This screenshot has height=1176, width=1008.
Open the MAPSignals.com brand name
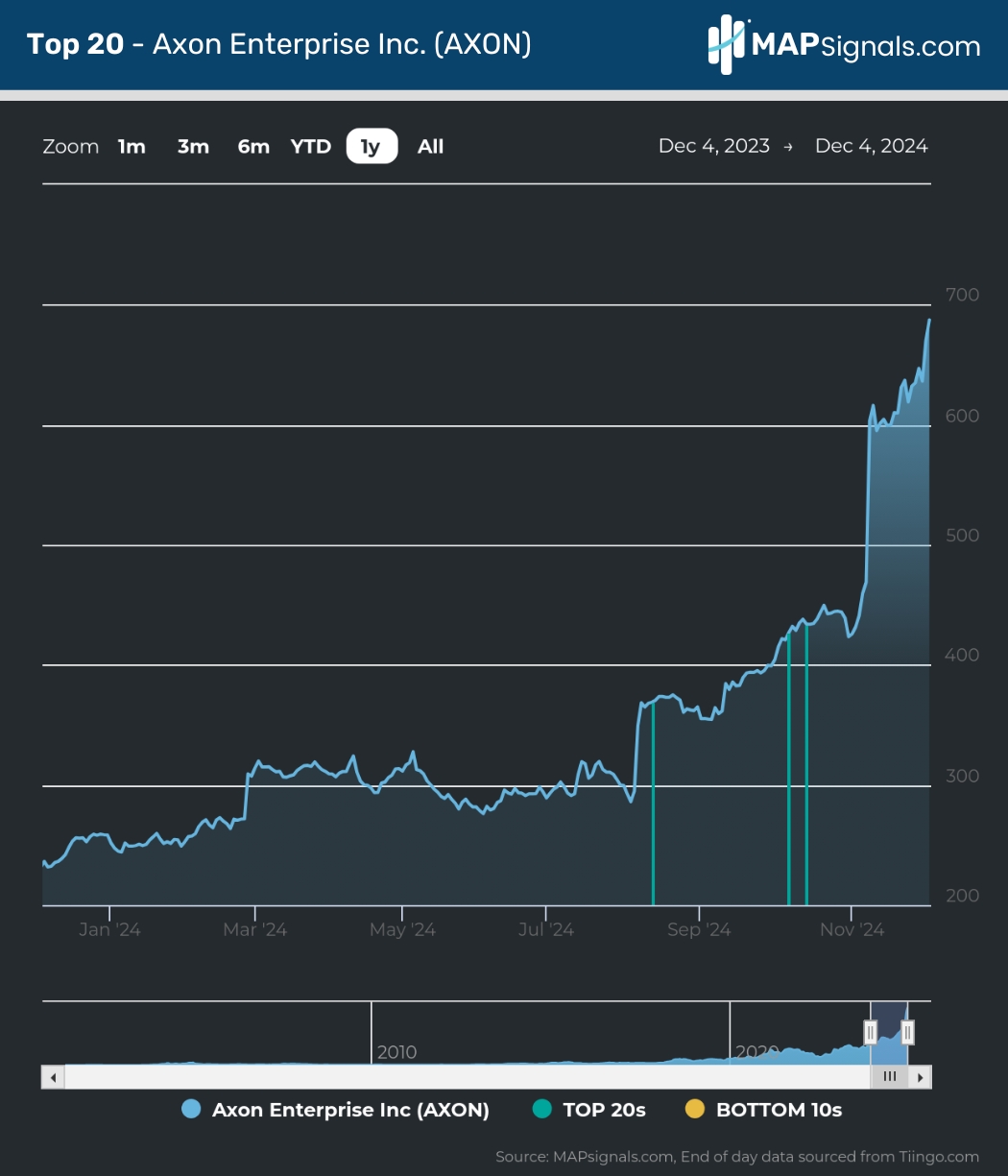point(864,45)
